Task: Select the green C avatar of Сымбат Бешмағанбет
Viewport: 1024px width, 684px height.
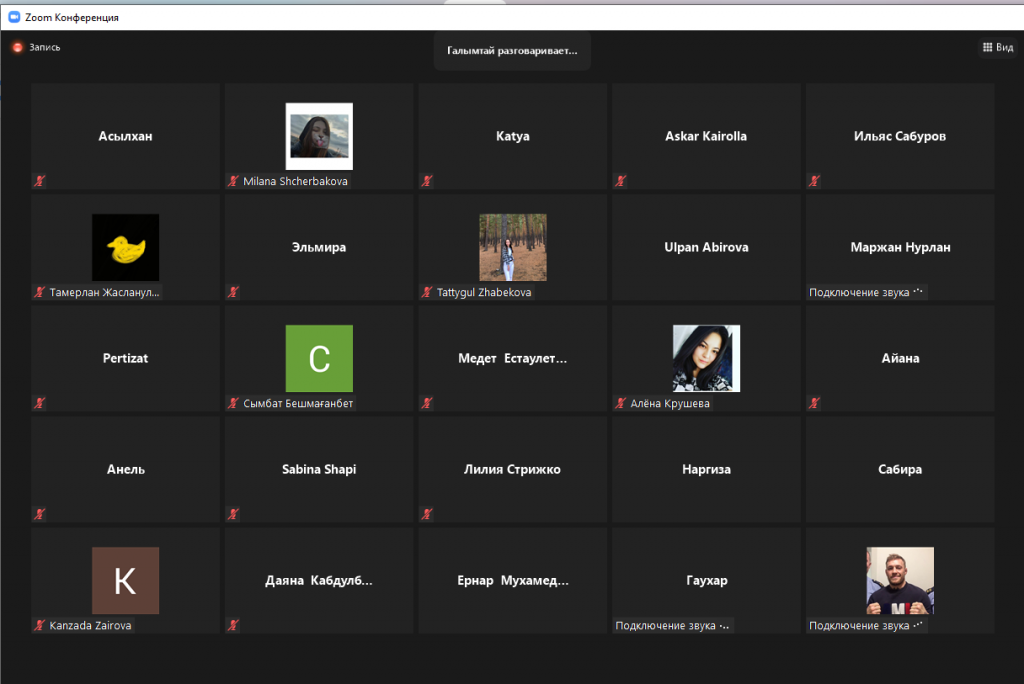Action: click(319, 358)
